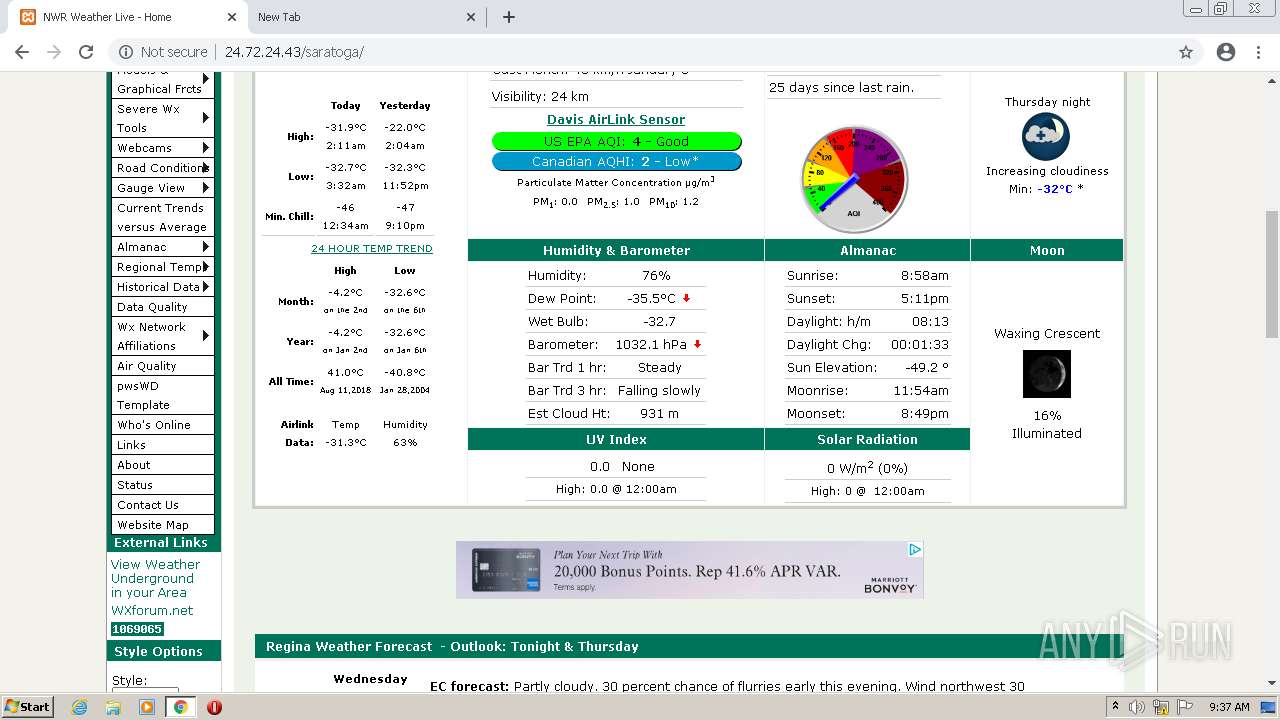This screenshot has width=1280, height=720.
Task: Close the NWR Weather Live tab
Action: (x=231, y=17)
